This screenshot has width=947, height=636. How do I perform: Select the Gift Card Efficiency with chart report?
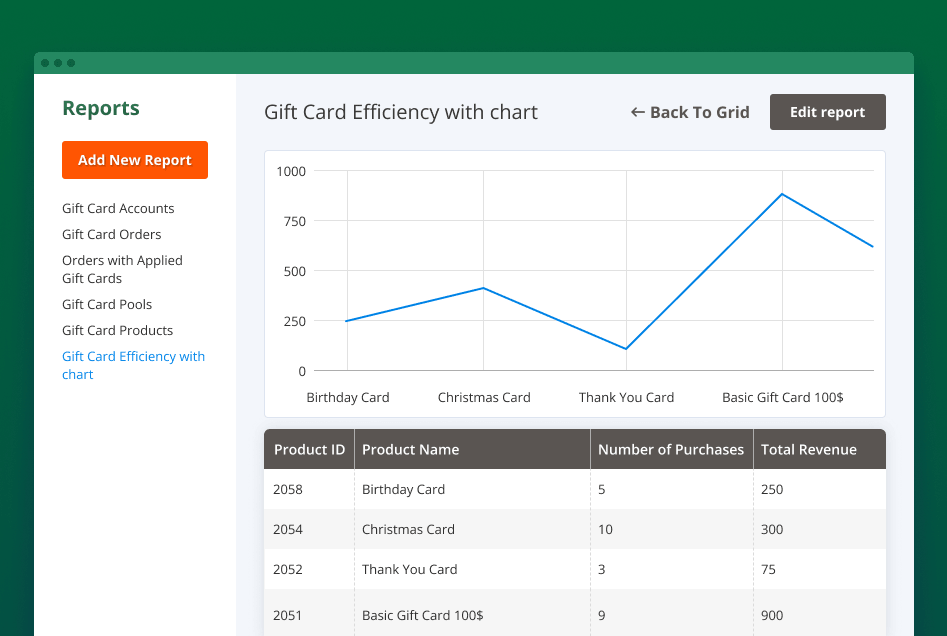tap(133, 365)
